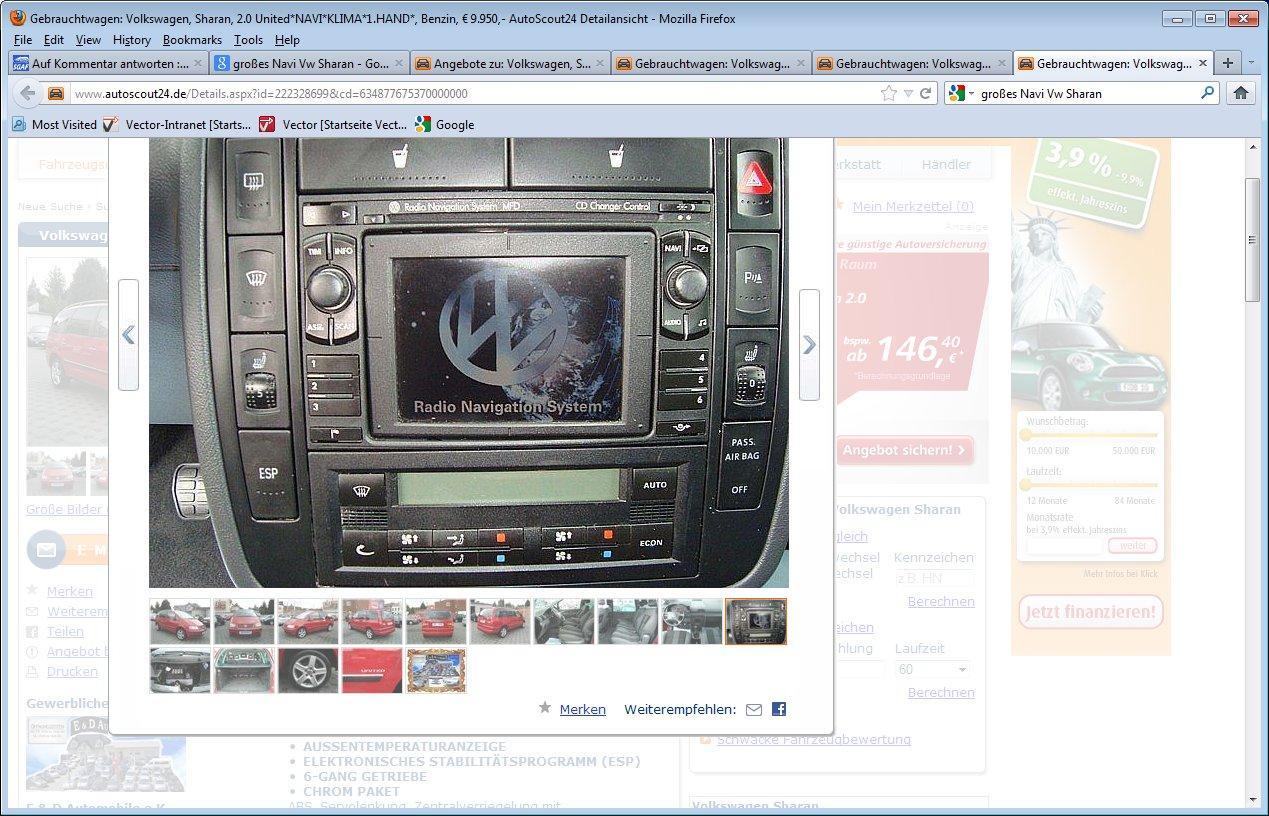1269x816 pixels.
Task: Show next photo in the gallery
Action: point(809,345)
